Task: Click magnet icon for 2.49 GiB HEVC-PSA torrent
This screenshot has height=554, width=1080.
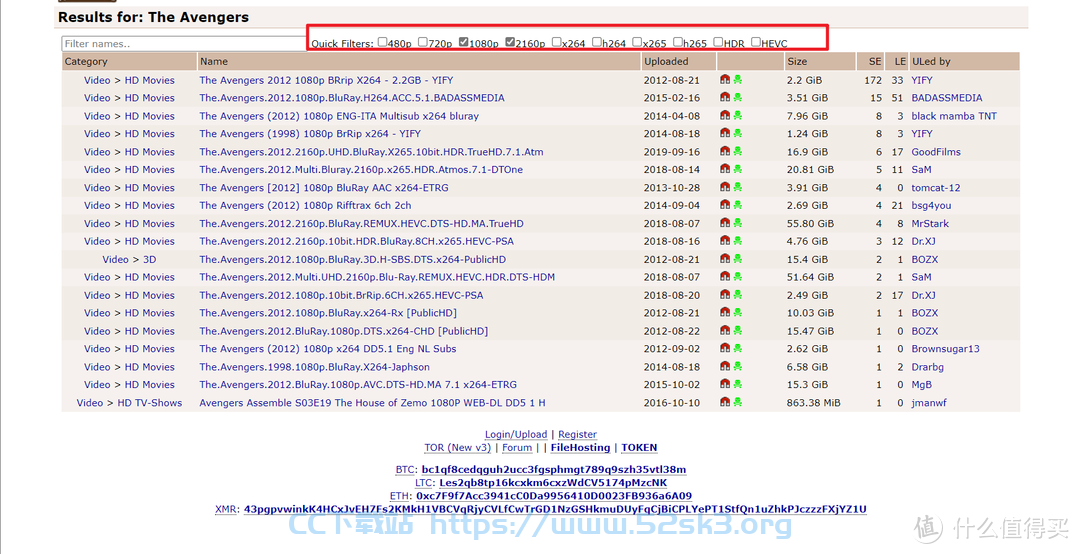Action: pyautogui.click(x=725, y=294)
